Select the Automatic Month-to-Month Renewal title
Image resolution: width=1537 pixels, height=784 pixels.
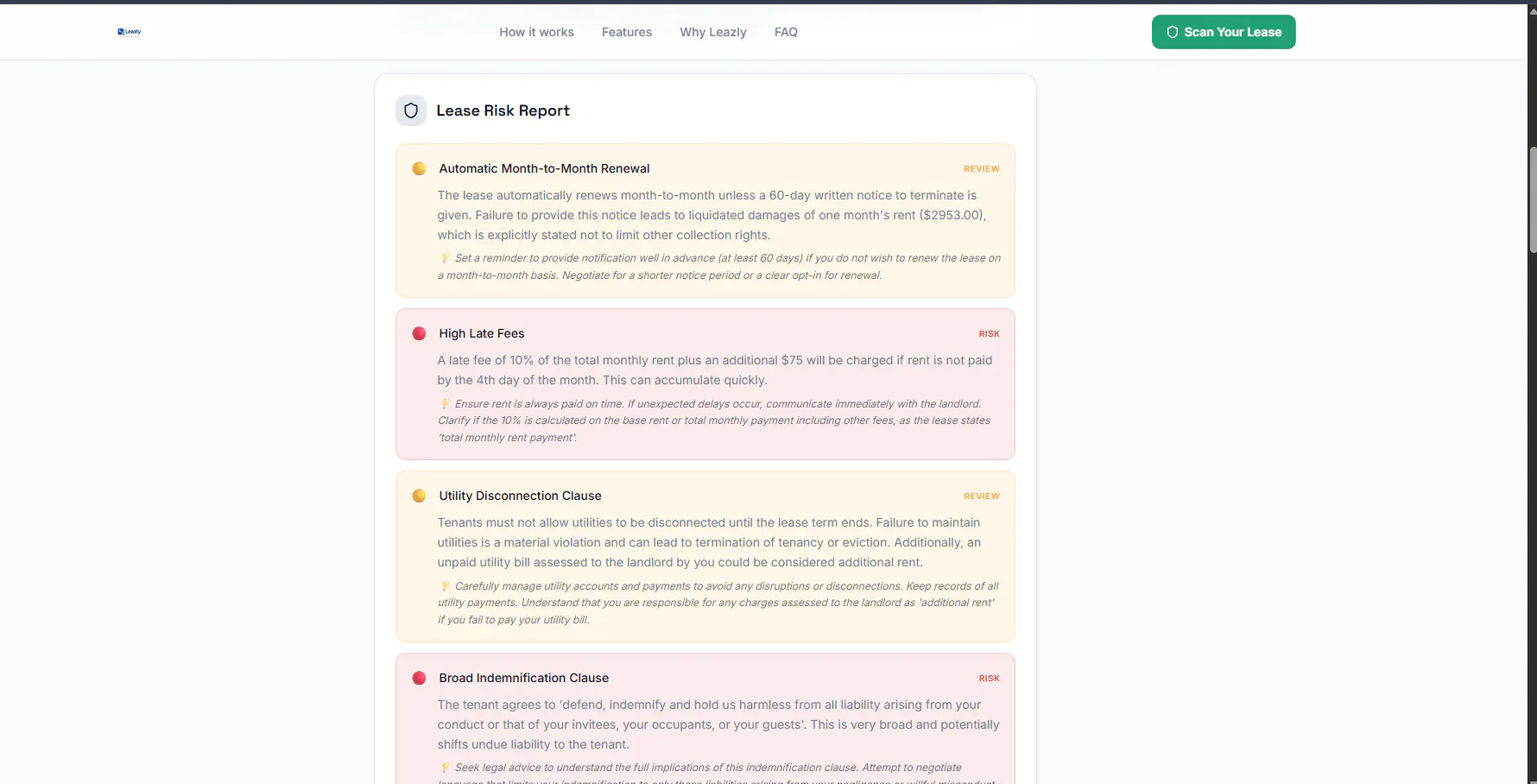point(544,168)
